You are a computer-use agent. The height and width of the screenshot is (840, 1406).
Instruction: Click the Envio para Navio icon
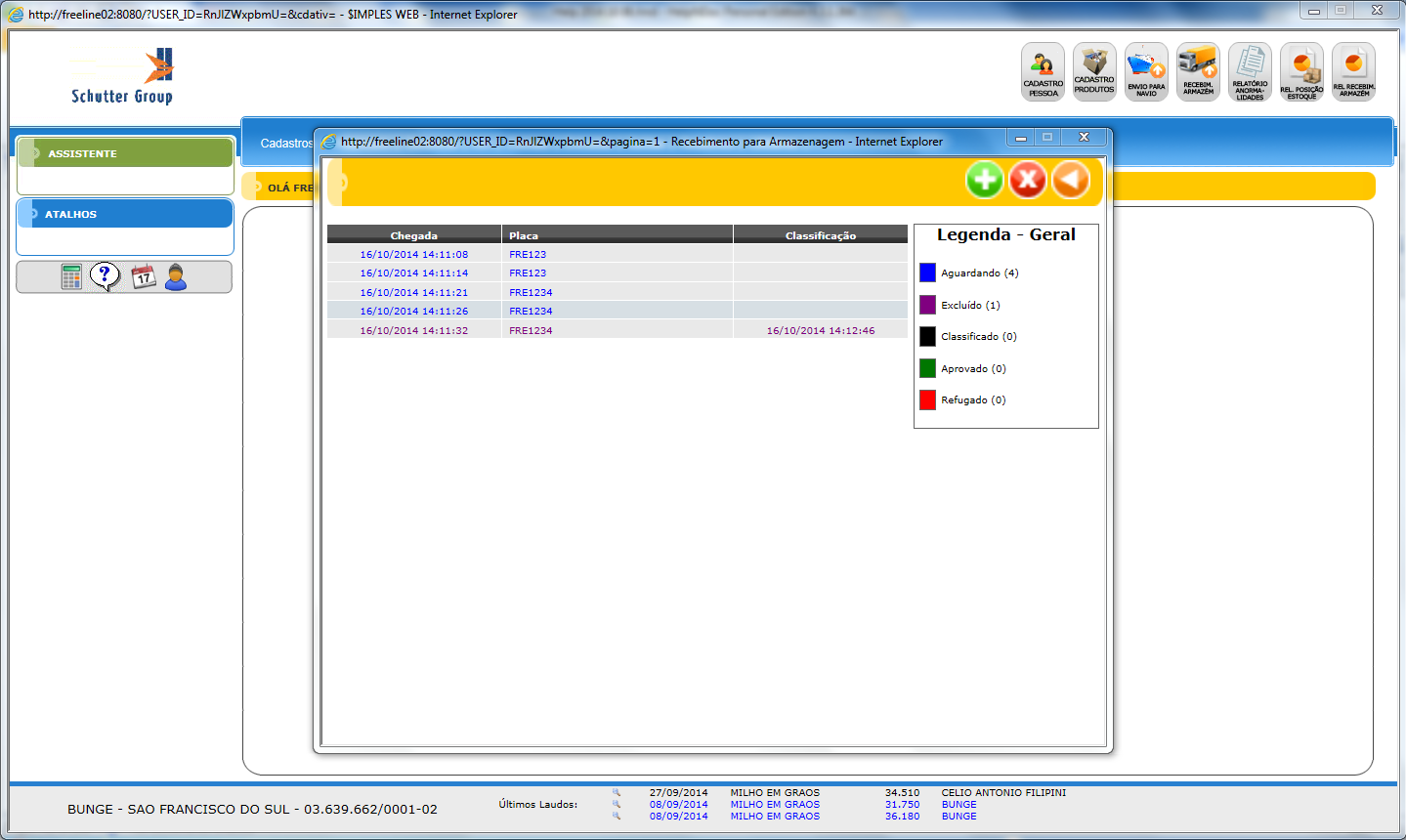click(x=1146, y=71)
